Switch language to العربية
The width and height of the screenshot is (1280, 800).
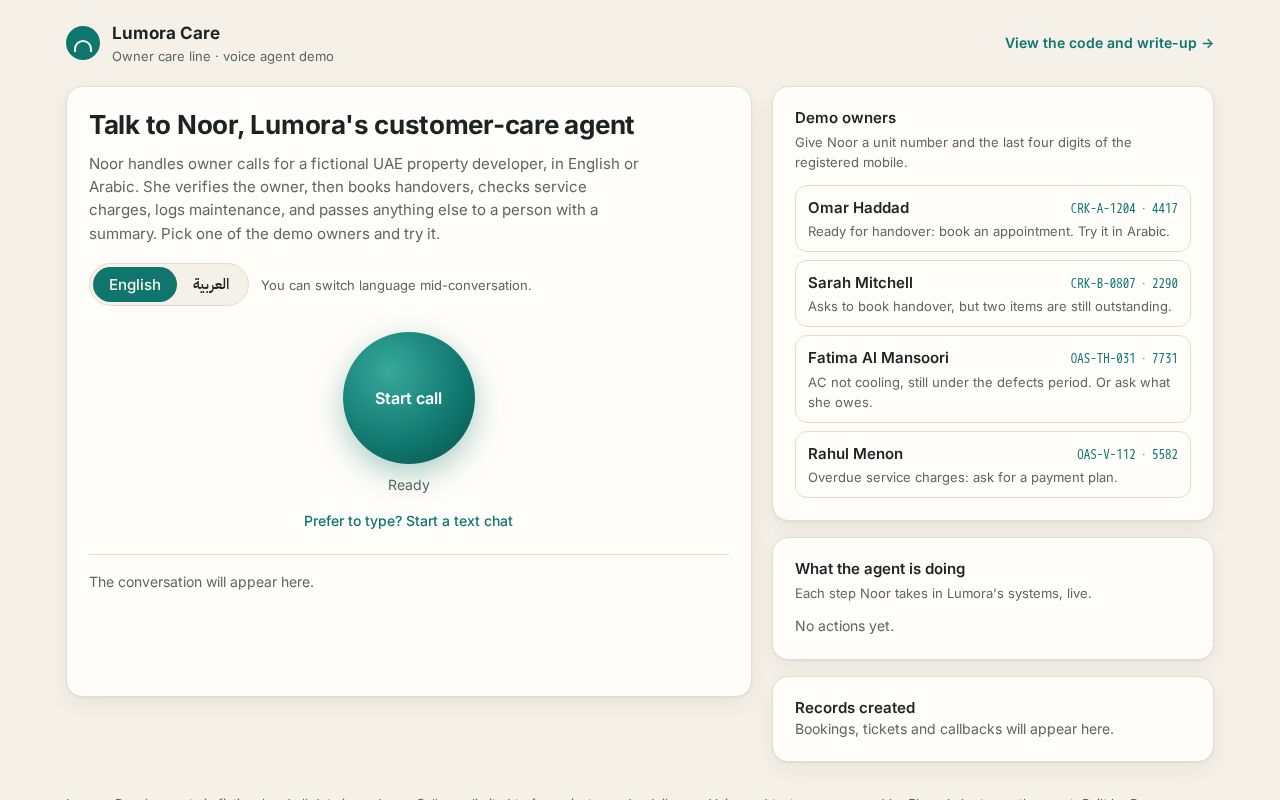point(211,285)
